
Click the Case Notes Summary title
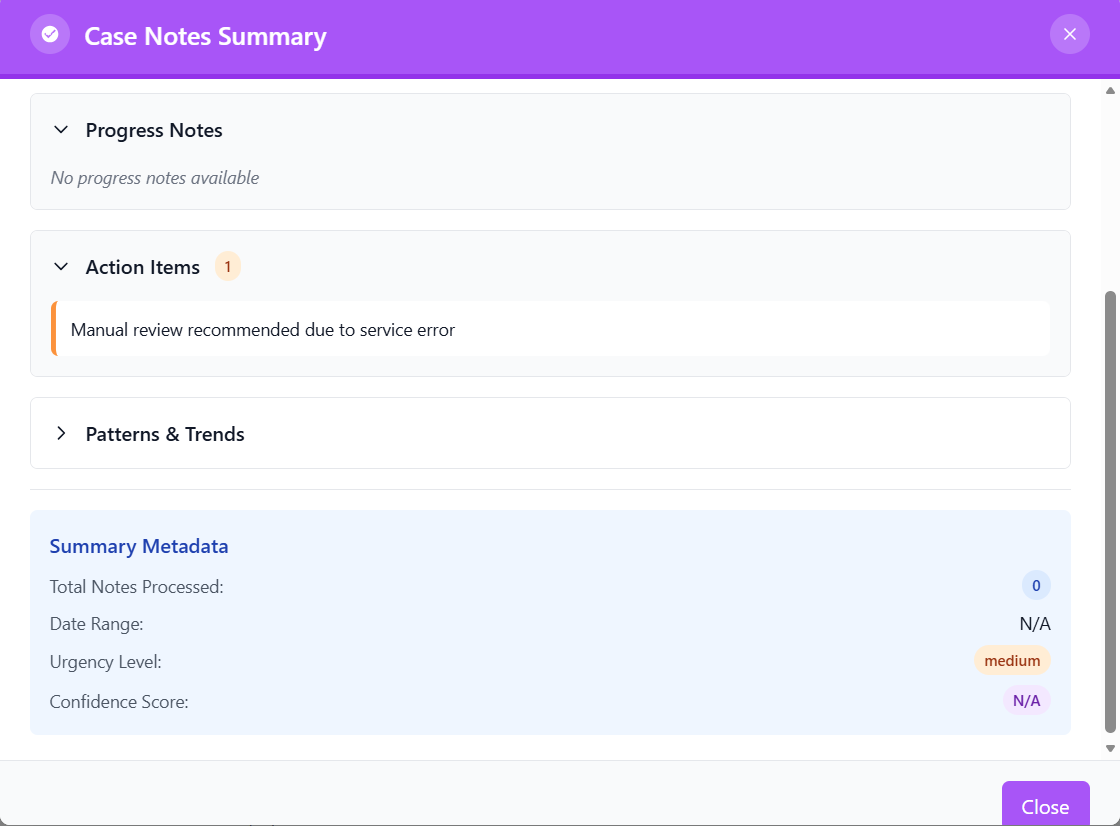tap(205, 37)
